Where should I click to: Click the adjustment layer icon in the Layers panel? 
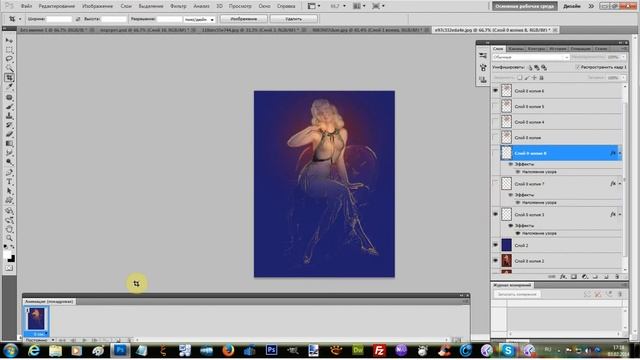(x=584, y=277)
